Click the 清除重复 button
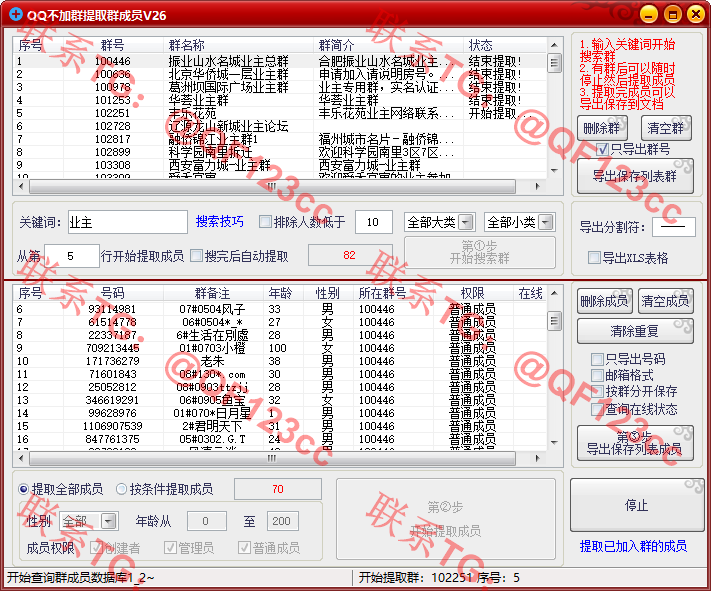This screenshot has width=711, height=591. coord(635,331)
